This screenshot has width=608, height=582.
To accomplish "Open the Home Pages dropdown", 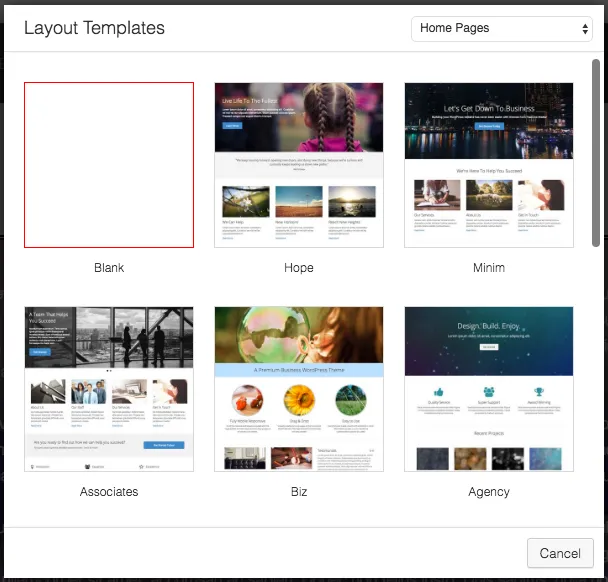I will tap(502, 28).
